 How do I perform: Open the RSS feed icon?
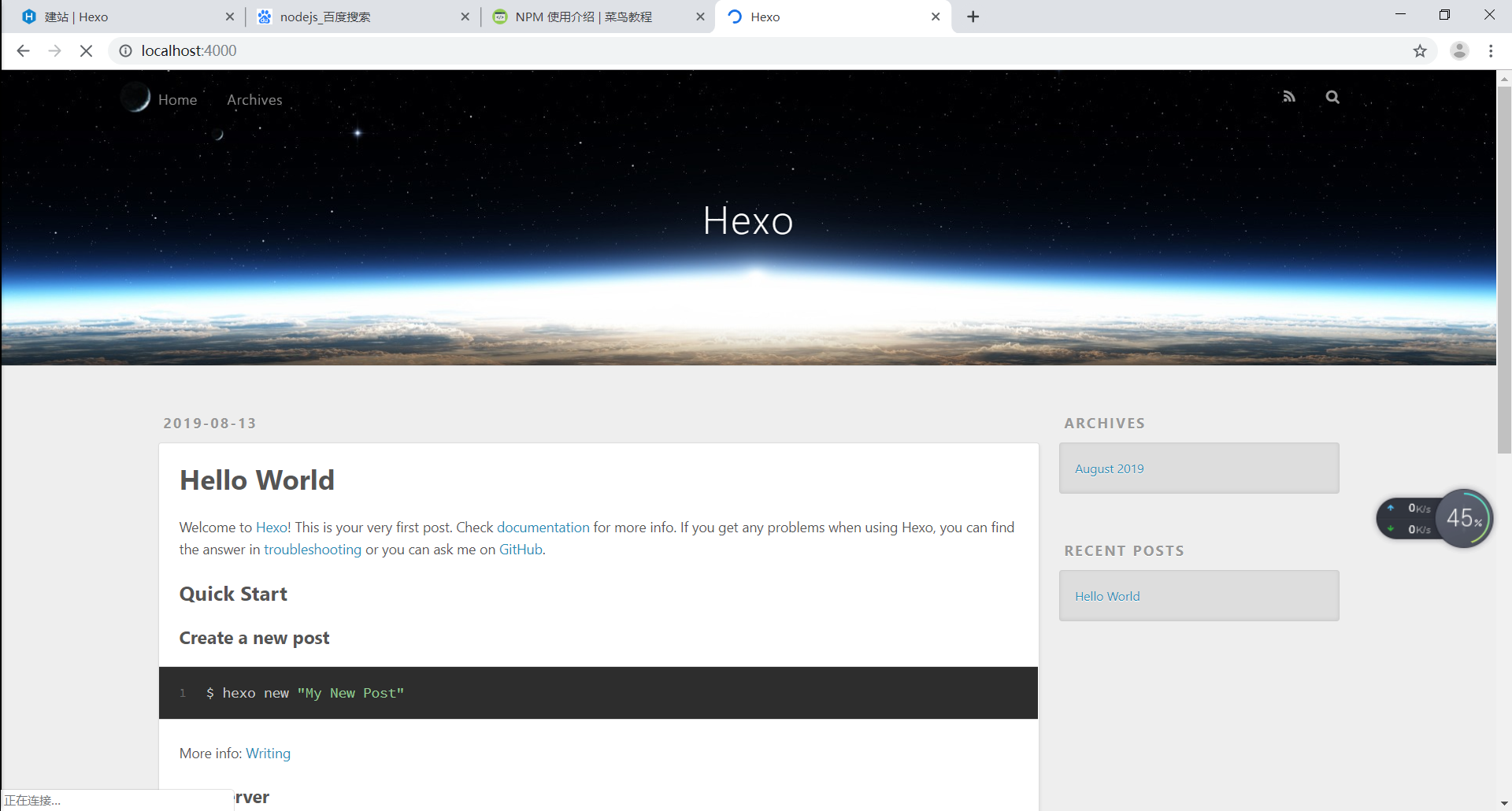(x=1288, y=97)
